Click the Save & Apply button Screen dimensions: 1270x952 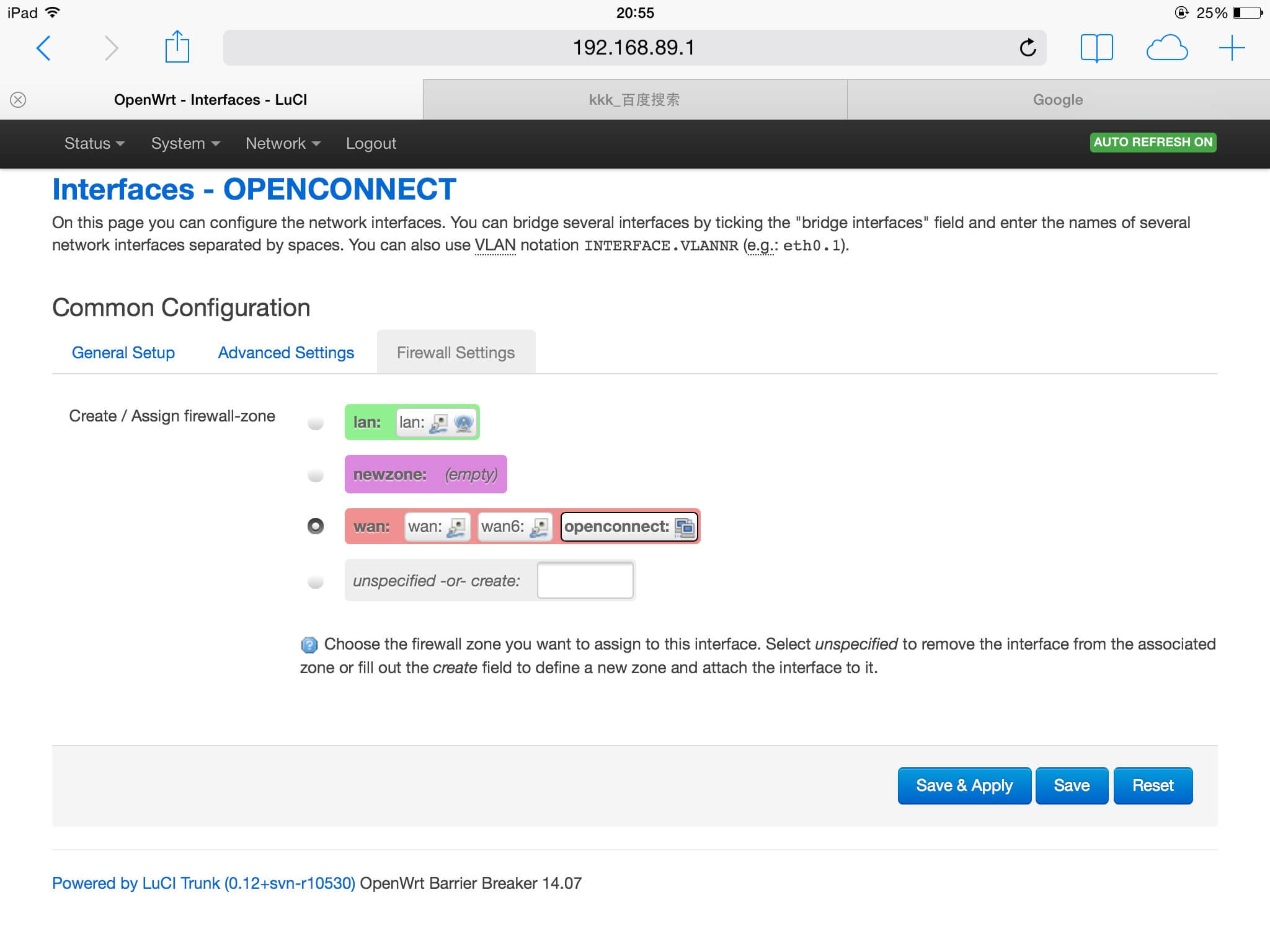pos(964,785)
